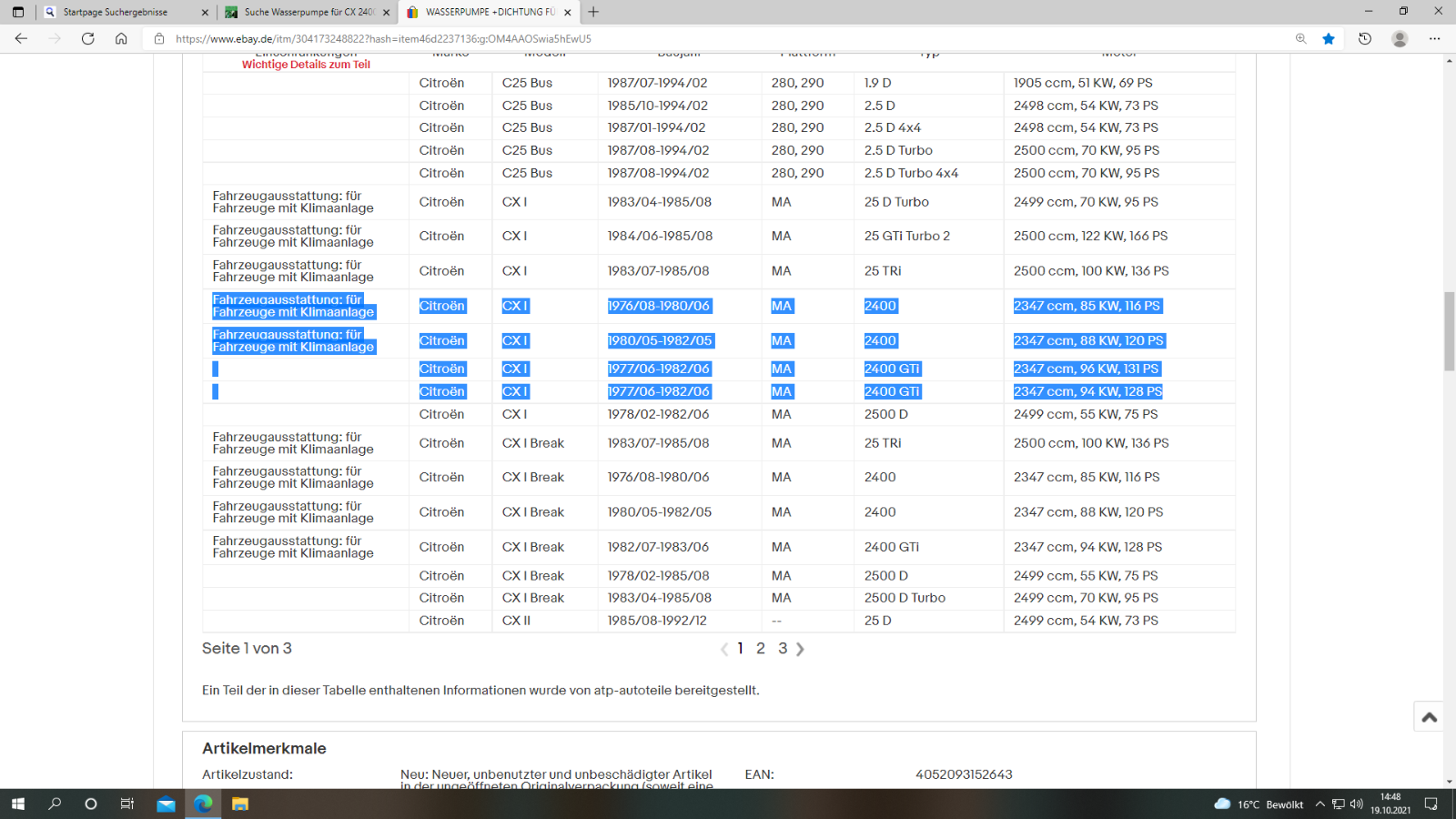Open the tab actions menu
This screenshot has width=1456, height=819.
[18, 12]
